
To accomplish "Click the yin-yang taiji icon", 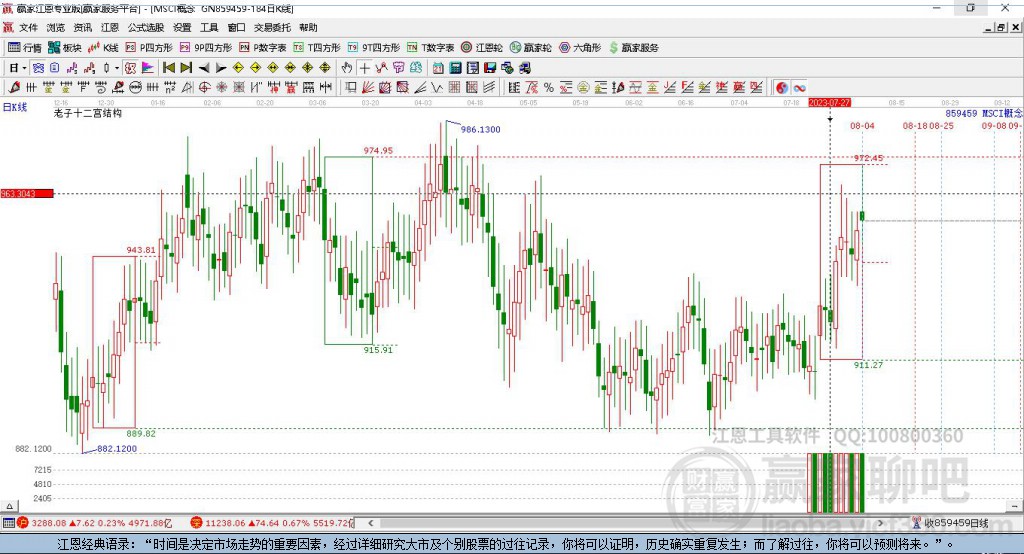I will [782, 88].
